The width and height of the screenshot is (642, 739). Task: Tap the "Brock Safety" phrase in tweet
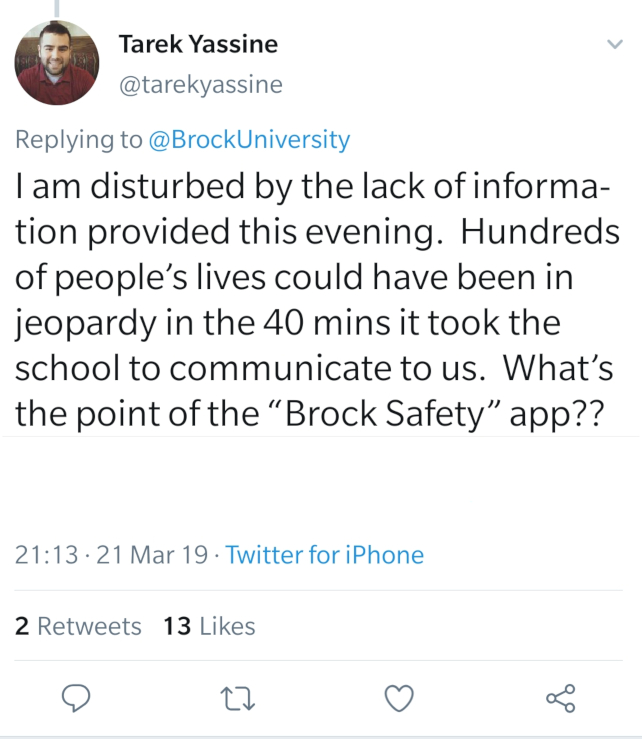pyautogui.click(x=385, y=413)
